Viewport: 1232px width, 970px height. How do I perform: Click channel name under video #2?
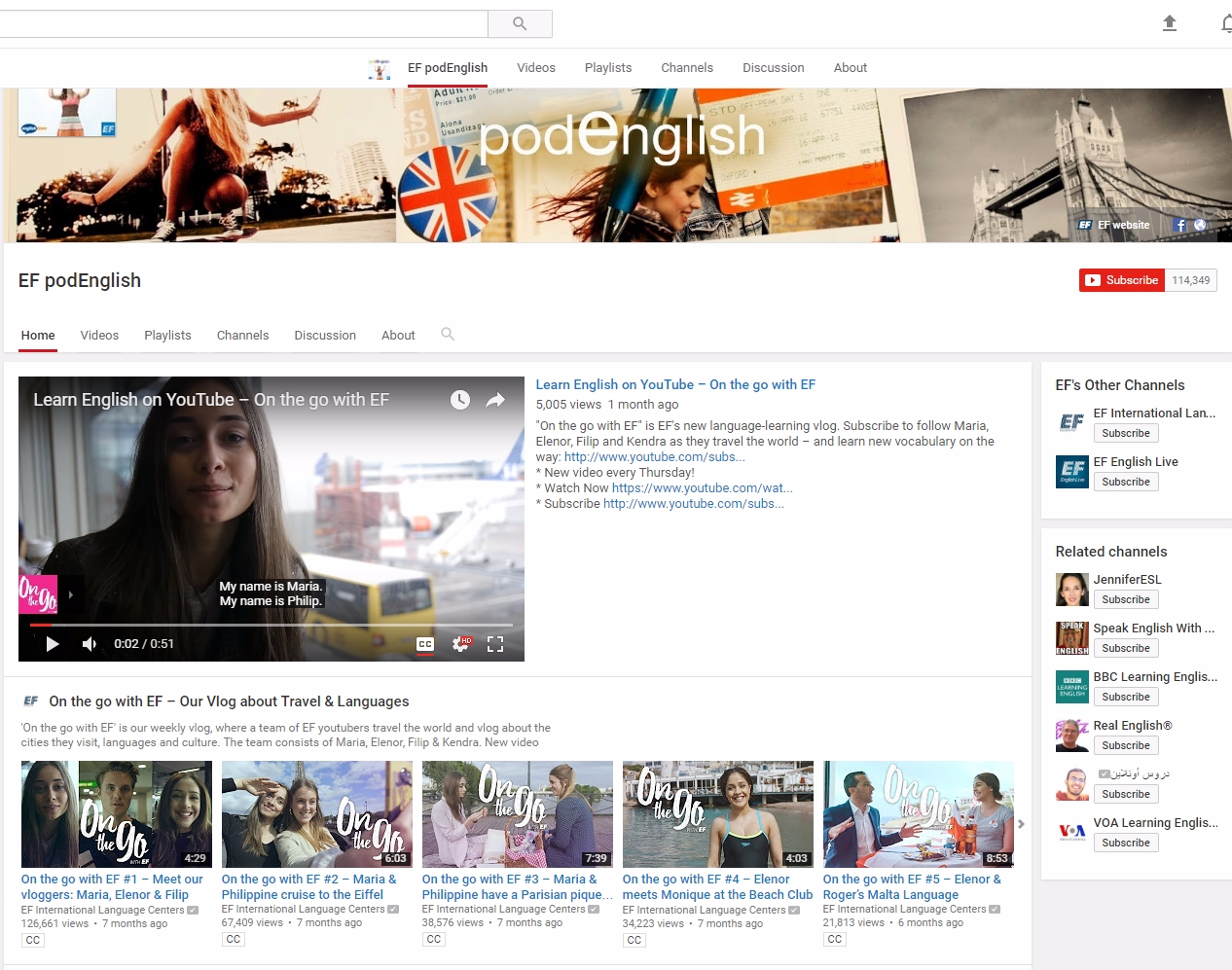pyautogui.click(x=304, y=910)
